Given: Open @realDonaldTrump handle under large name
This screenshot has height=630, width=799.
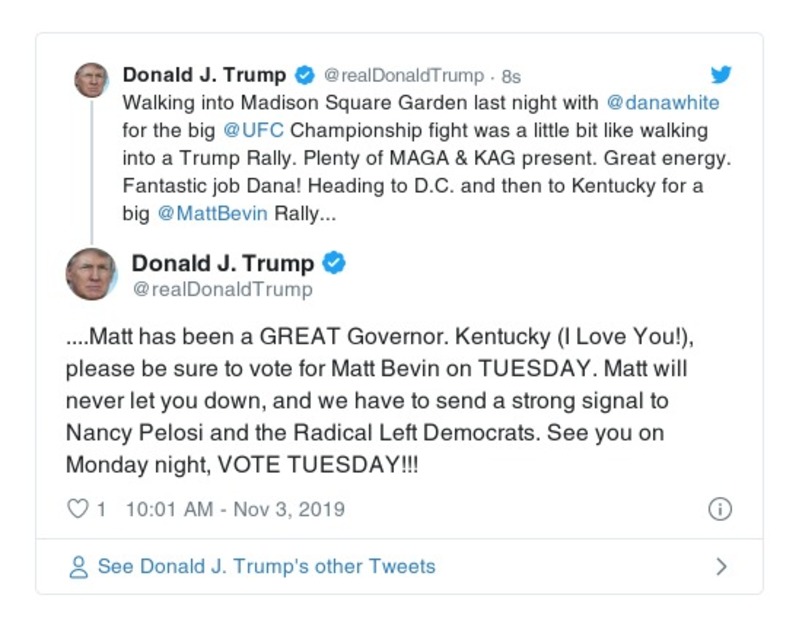Looking at the screenshot, I should (x=222, y=290).
